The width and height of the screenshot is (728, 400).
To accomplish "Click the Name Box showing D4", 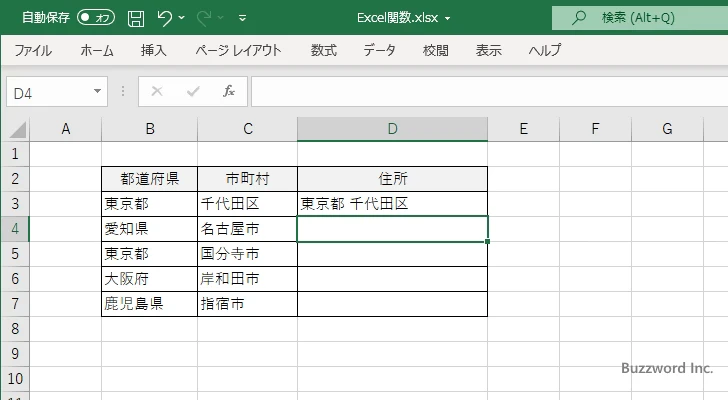I will click(x=49, y=92).
